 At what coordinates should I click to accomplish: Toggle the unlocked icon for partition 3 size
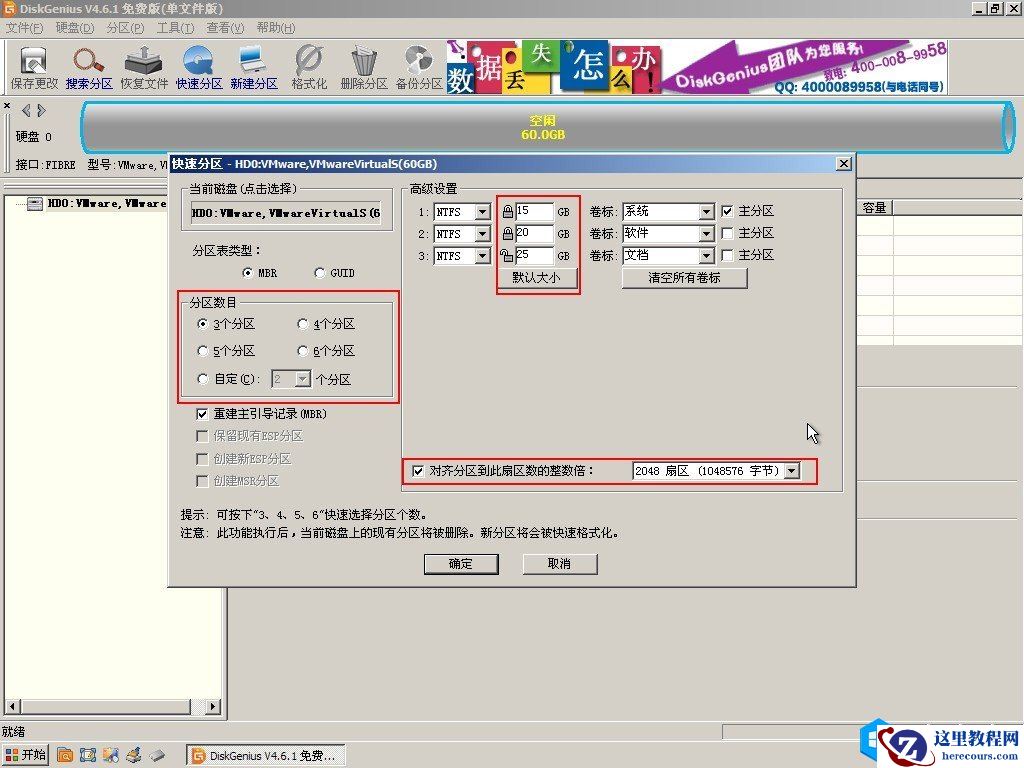coord(506,255)
